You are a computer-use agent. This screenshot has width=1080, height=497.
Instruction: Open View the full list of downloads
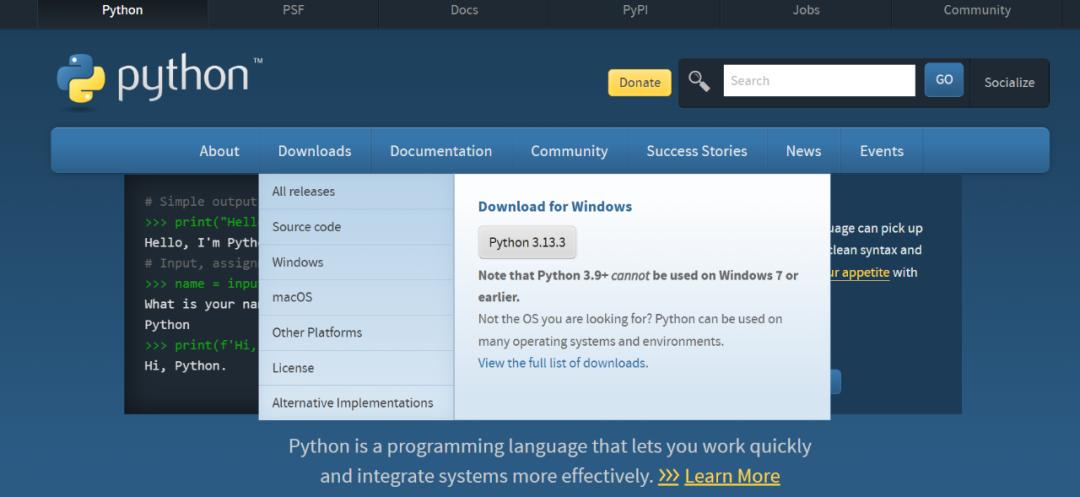[x=563, y=363]
